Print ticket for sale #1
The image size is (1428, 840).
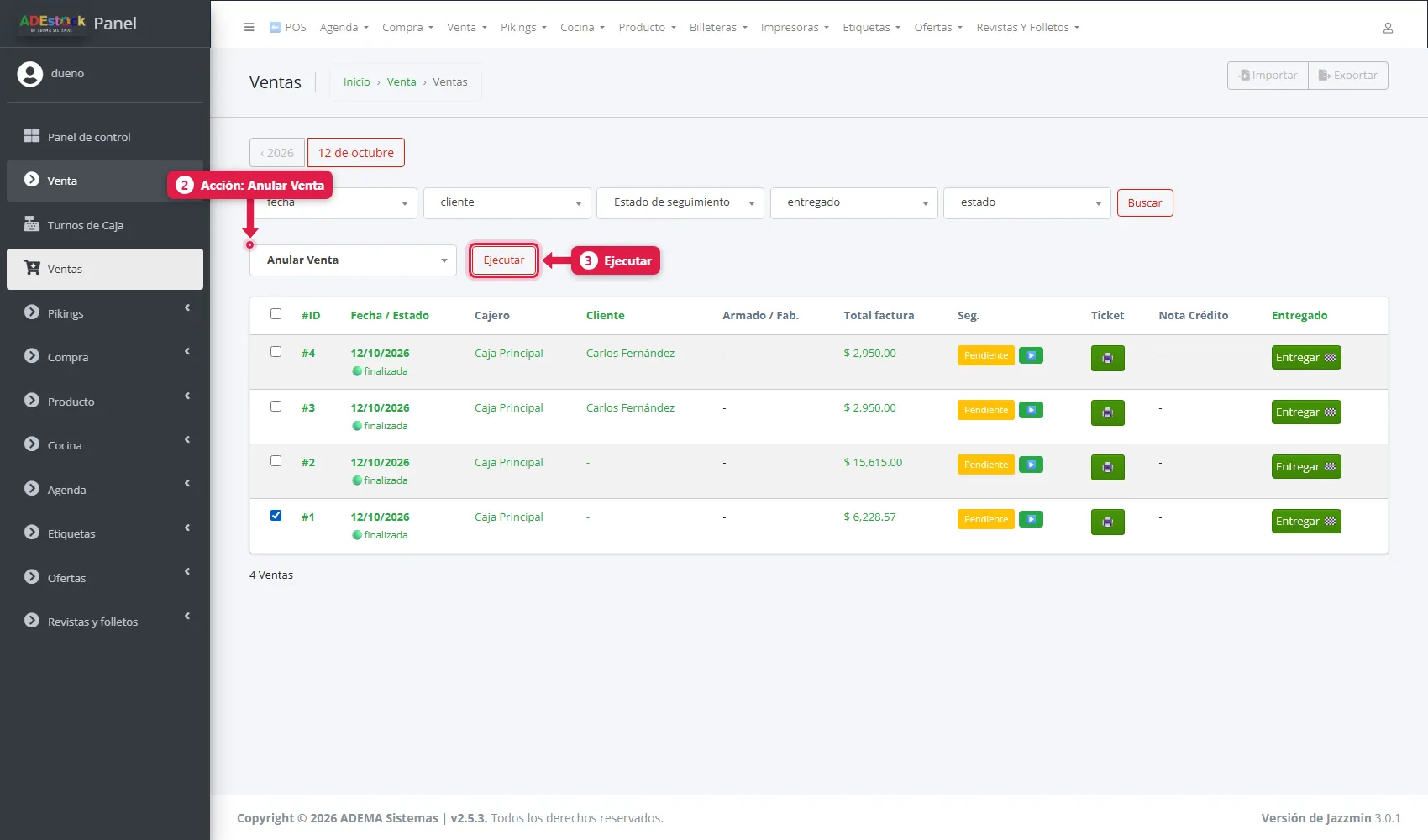pos(1107,522)
